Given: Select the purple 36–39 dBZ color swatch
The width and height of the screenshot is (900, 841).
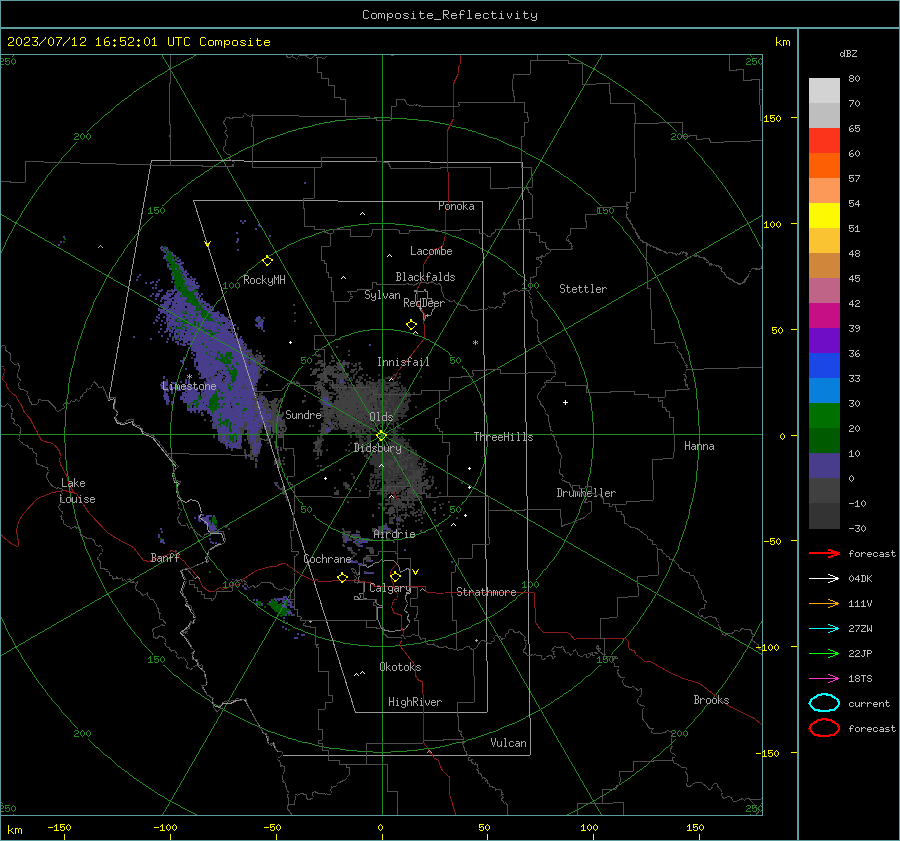Looking at the screenshot, I should pos(824,340).
